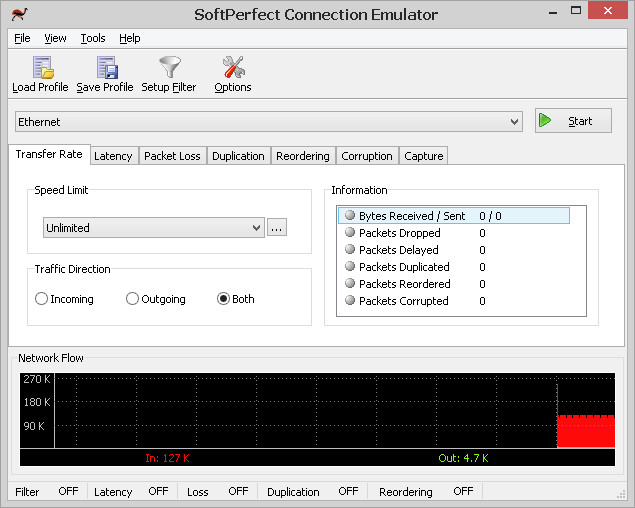Select the Bytes Received / Sent row
Viewport: 635px width, 508px height.
click(454, 216)
